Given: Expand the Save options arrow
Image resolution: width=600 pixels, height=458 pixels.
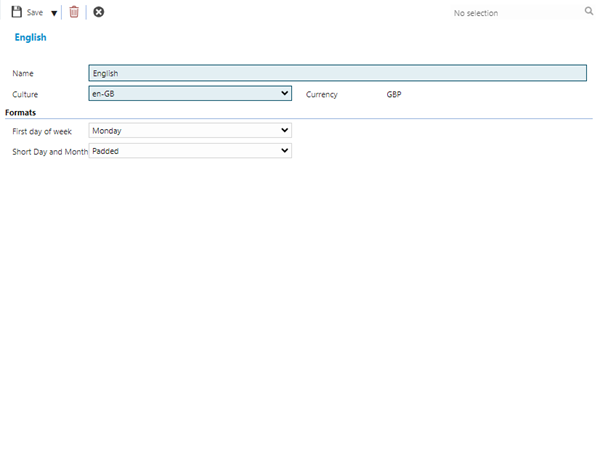Looking at the screenshot, I should [54, 13].
